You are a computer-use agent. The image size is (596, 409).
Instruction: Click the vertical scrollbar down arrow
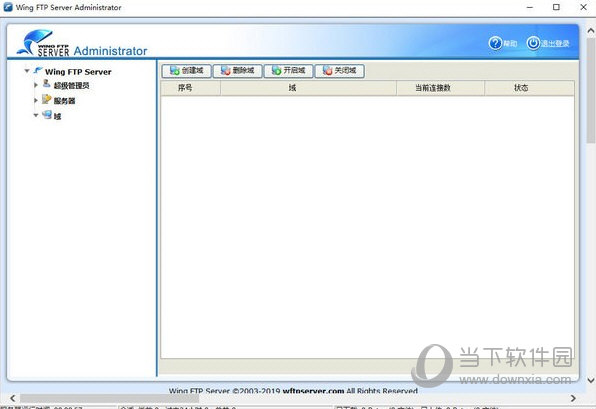pyautogui.click(x=591, y=380)
